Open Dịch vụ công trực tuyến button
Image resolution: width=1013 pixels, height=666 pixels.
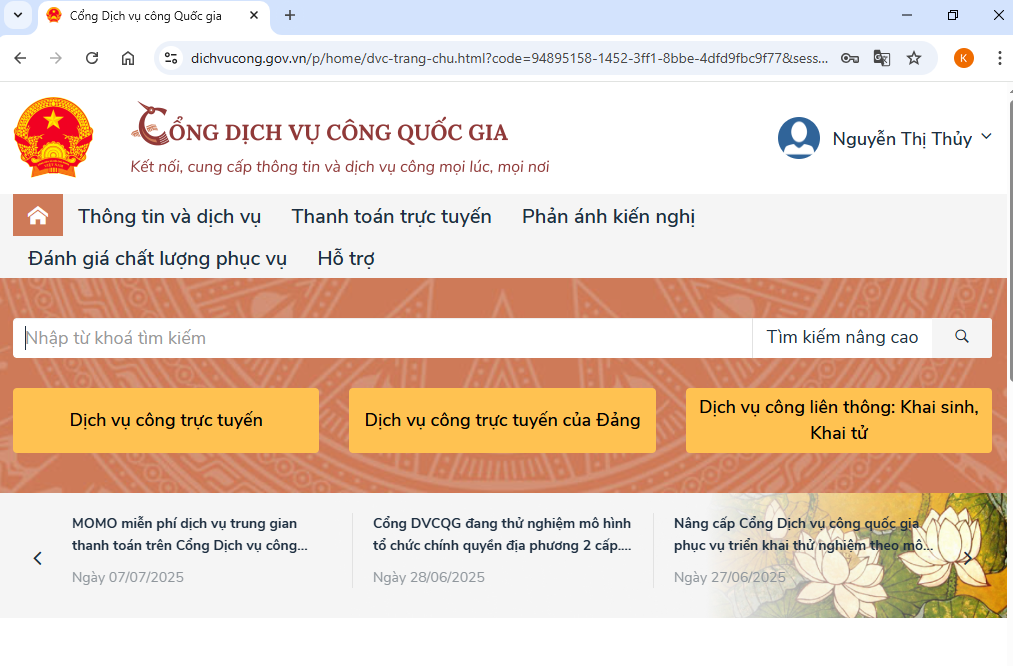166,420
